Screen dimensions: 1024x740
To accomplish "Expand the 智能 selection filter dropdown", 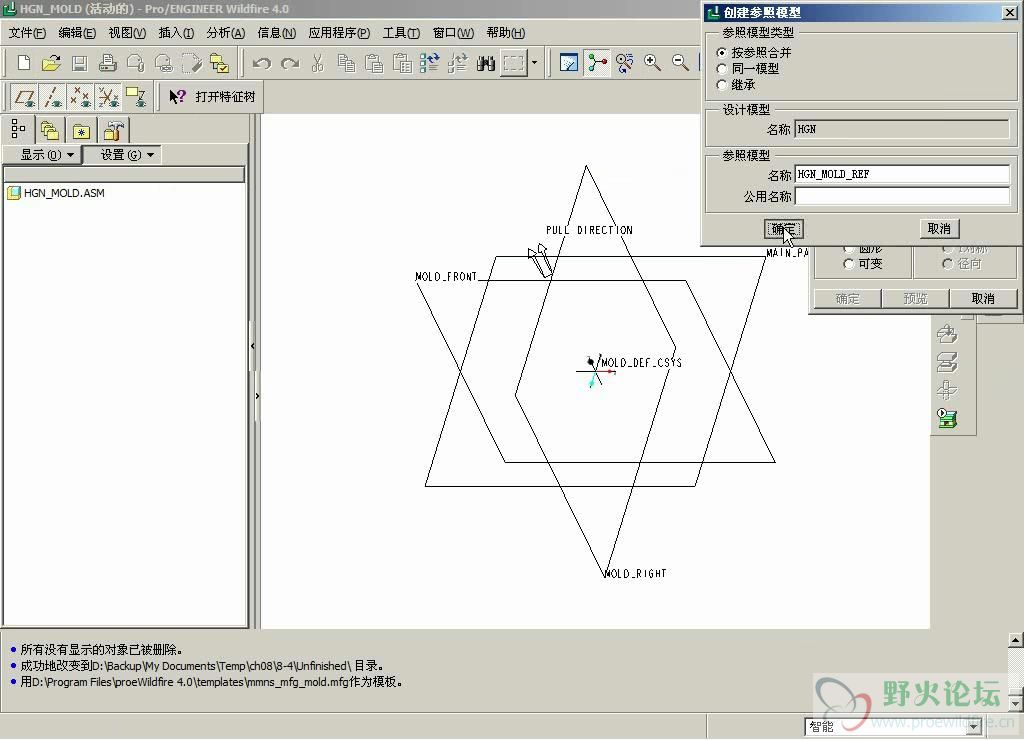I will coord(974,726).
